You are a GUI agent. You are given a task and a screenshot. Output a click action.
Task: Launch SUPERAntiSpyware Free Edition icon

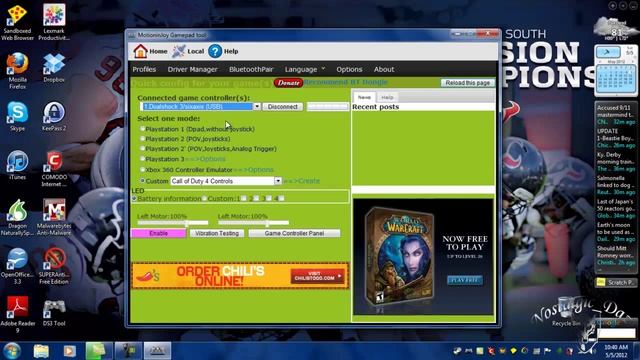tap(54, 266)
